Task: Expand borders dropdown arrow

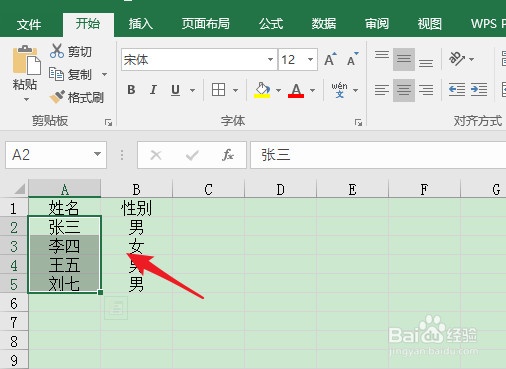Action: click(x=235, y=90)
